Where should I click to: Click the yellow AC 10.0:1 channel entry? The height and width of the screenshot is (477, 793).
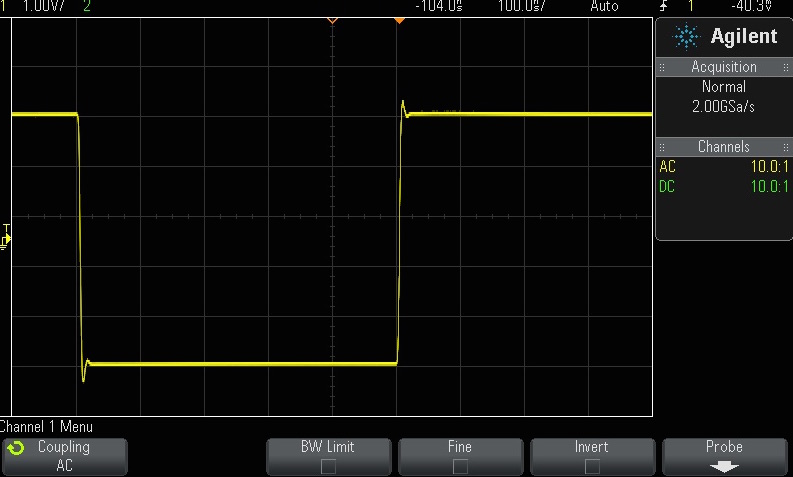tap(723, 167)
